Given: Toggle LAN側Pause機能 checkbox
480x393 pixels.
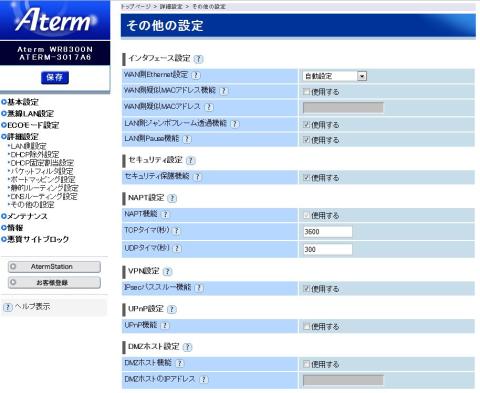Looking at the screenshot, I should click(306, 140).
